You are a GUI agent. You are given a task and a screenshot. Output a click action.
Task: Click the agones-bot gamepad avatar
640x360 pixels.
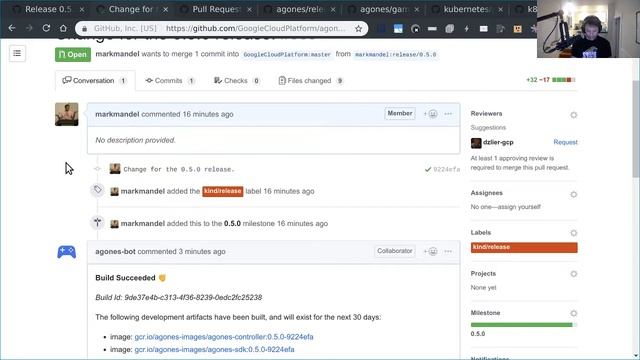67,252
